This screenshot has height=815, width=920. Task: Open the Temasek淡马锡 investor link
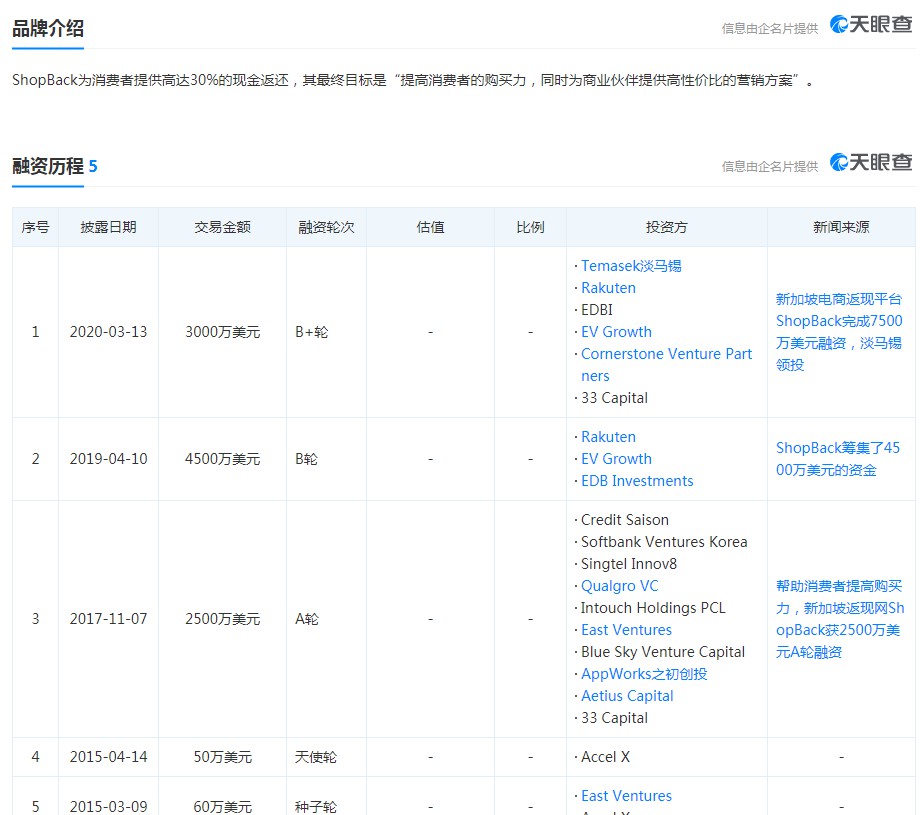pyautogui.click(x=631, y=266)
